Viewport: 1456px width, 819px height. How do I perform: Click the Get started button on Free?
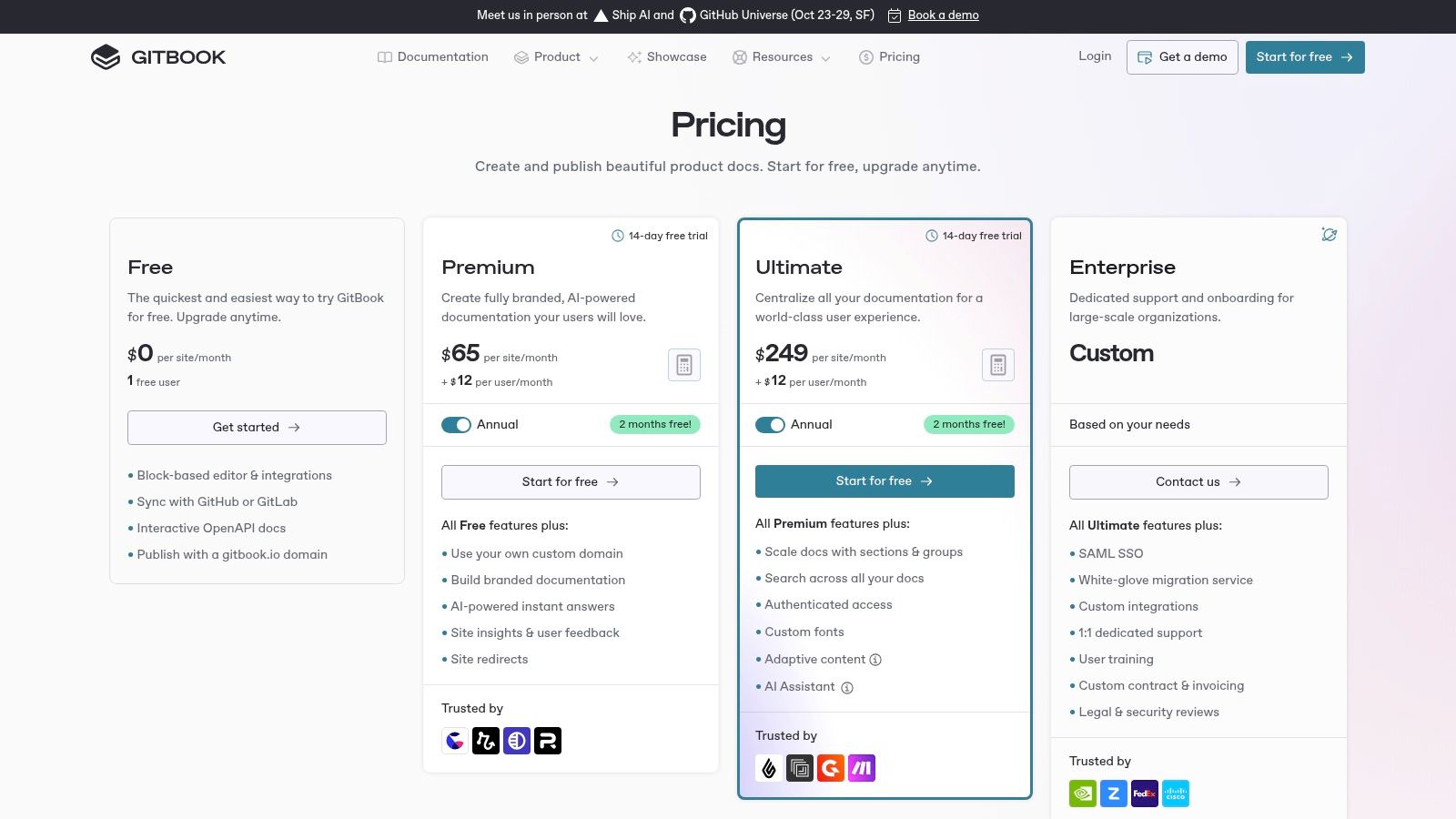(257, 428)
